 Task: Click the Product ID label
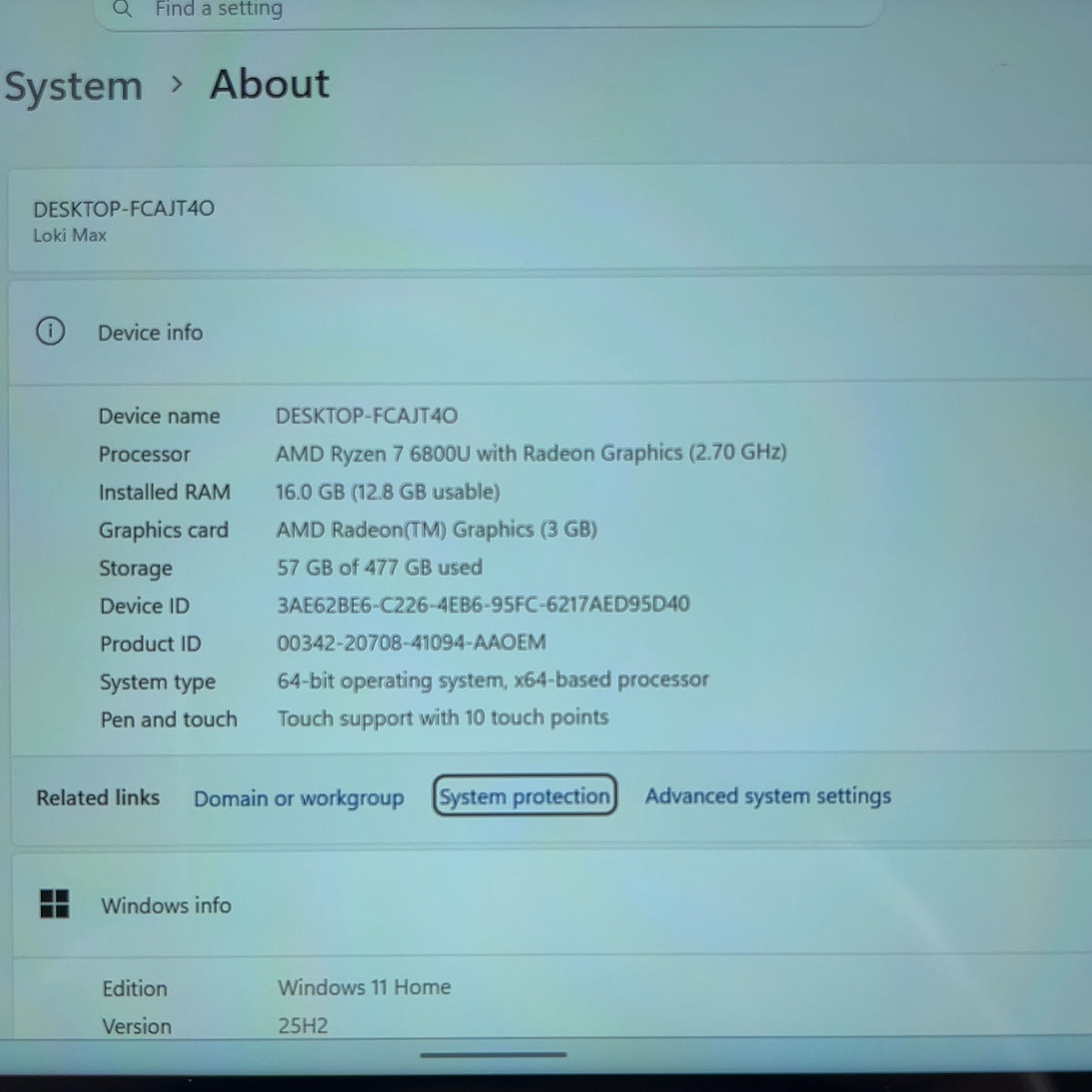point(150,644)
